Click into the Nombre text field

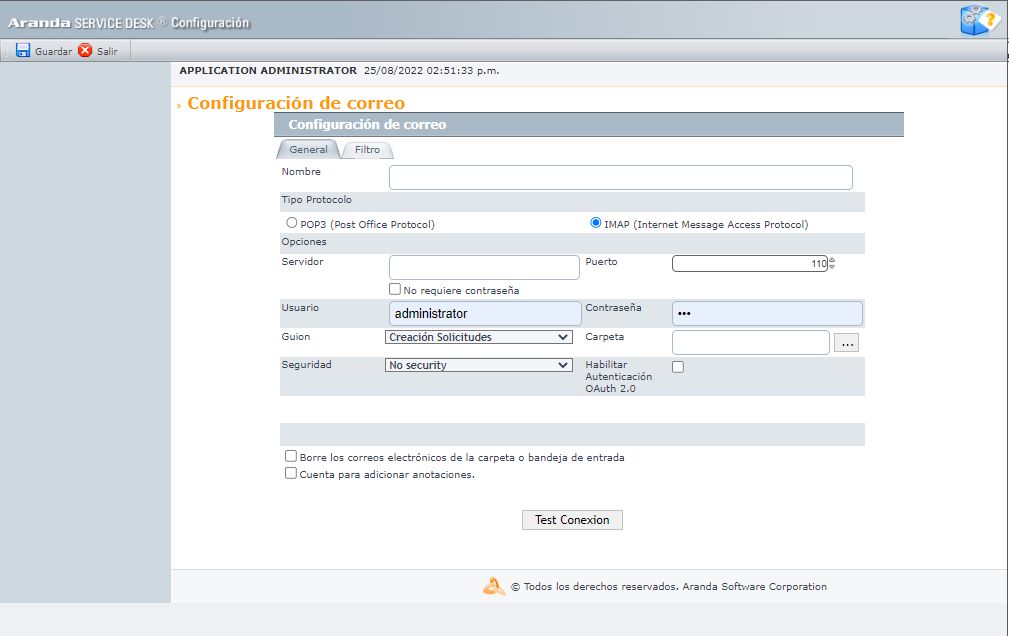pos(620,178)
